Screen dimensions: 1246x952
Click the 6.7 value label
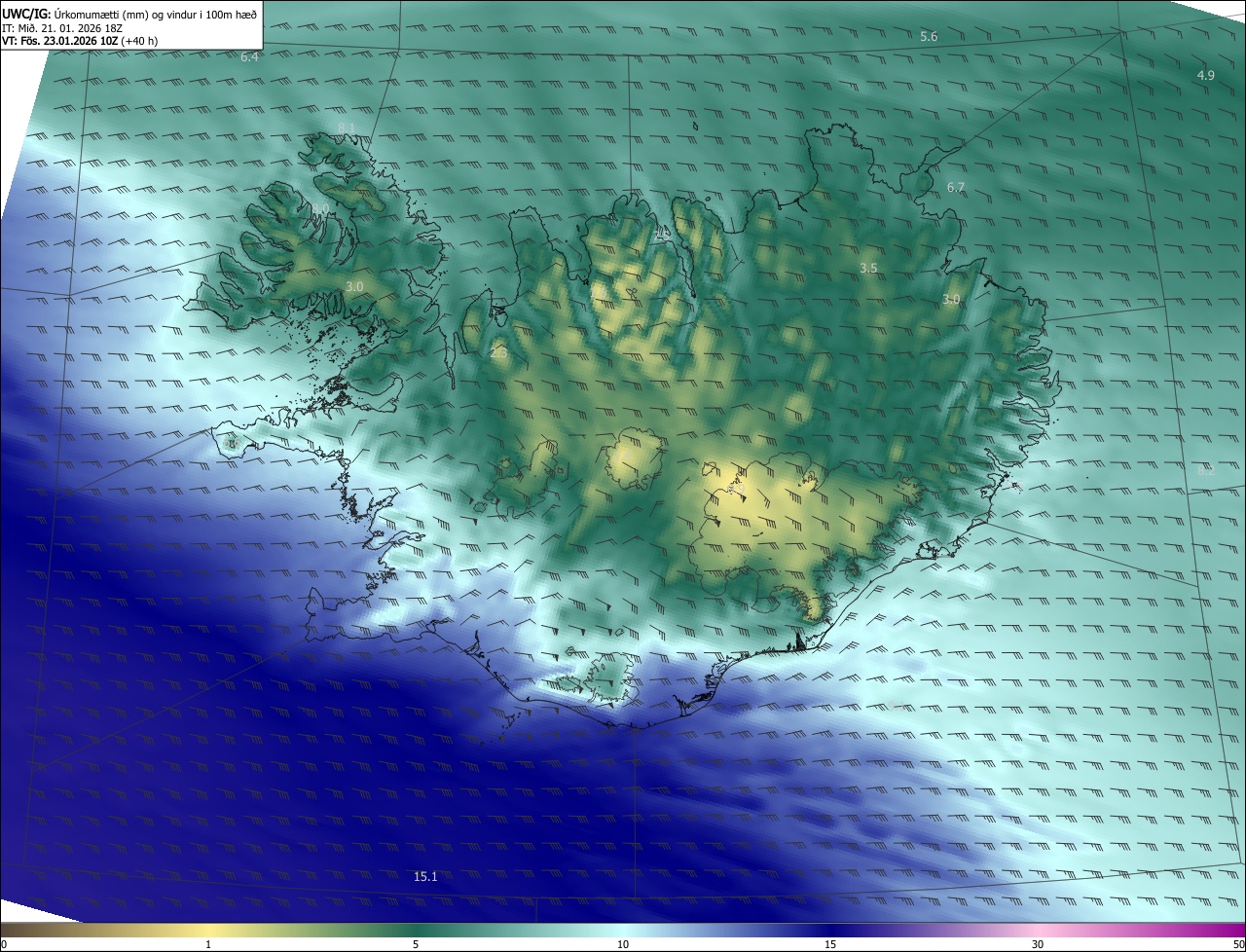point(956,188)
